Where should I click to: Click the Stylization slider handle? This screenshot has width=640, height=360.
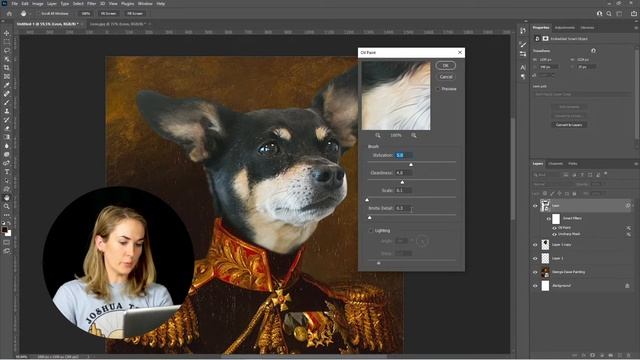pyautogui.click(x=411, y=164)
